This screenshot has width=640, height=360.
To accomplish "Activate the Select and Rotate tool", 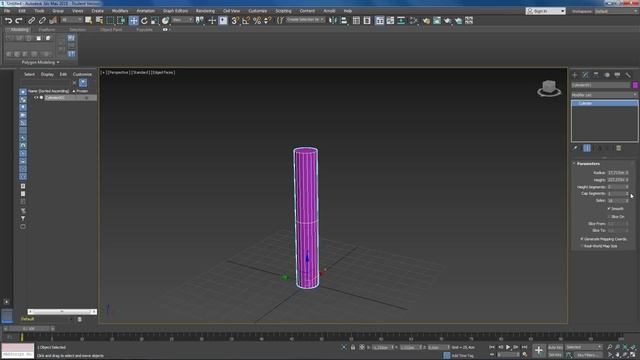I will pyautogui.click(x=144, y=20).
